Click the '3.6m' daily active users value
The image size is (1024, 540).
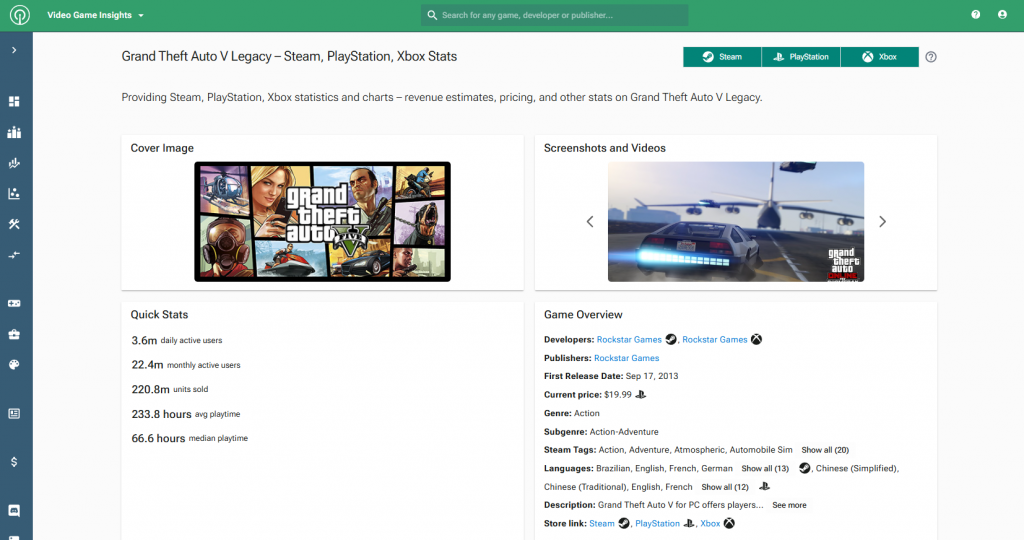144,340
